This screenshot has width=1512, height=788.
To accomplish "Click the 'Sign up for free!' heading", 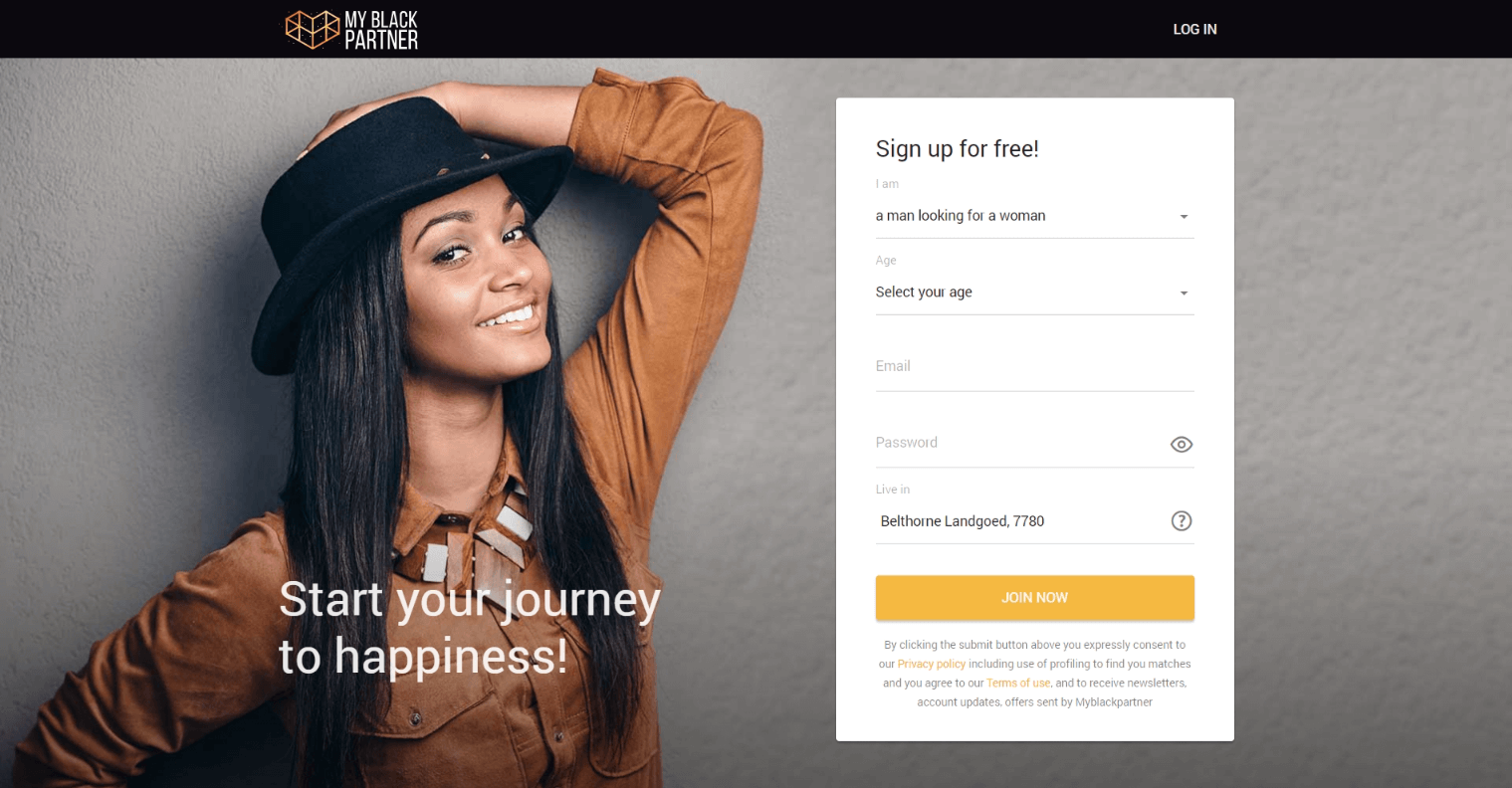I will [957, 149].
